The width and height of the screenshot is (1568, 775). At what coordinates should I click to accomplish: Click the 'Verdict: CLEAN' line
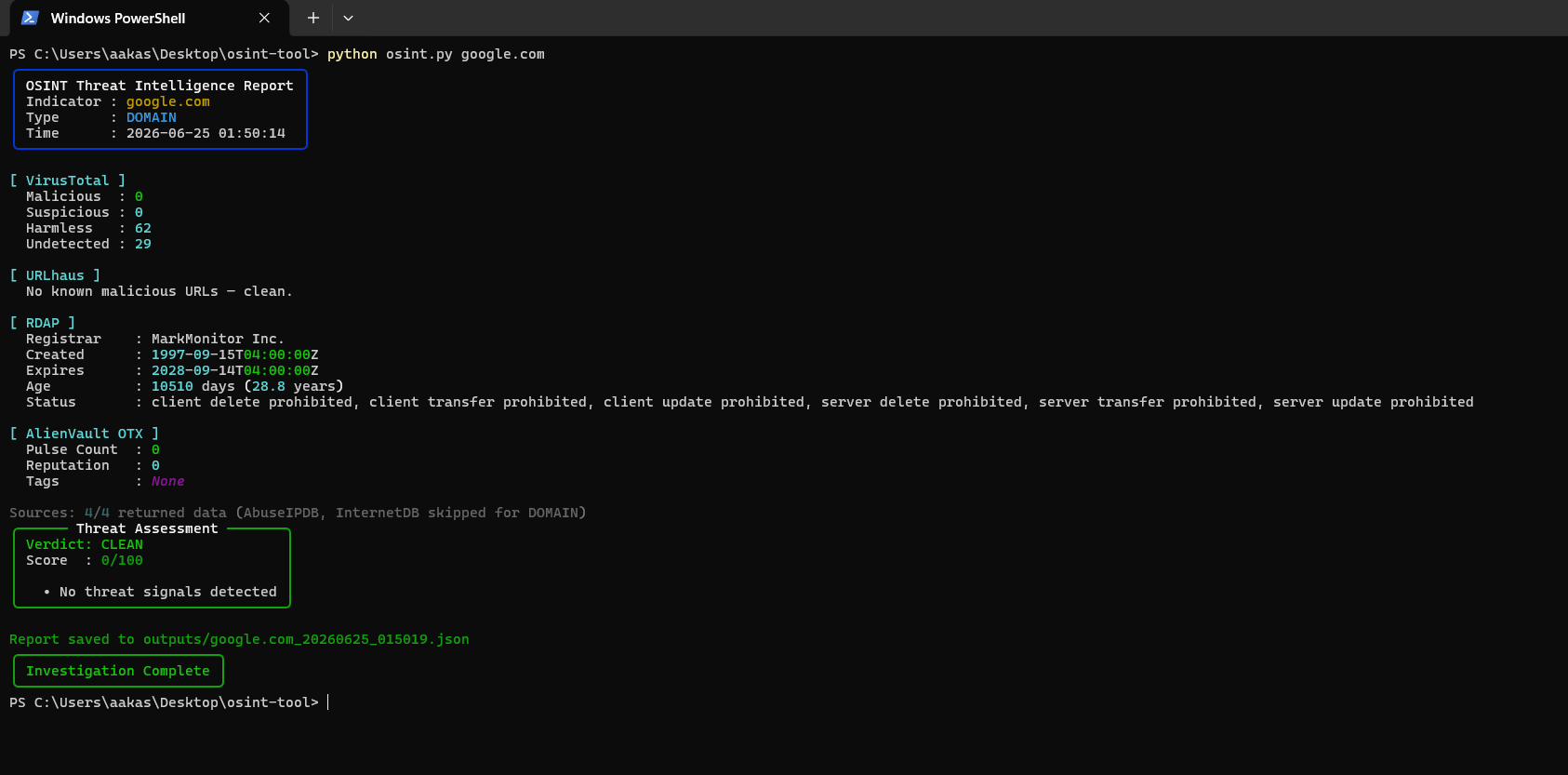click(x=85, y=544)
